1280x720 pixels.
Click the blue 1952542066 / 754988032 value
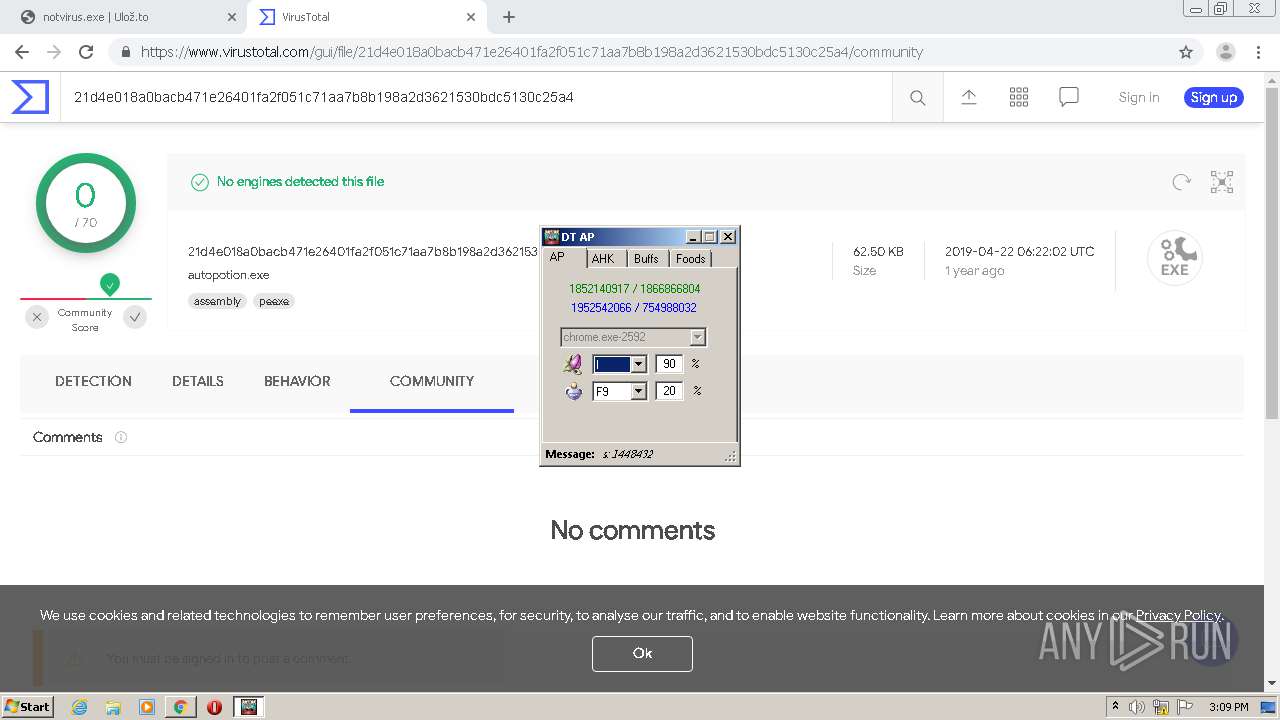click(x=634, y=308)
